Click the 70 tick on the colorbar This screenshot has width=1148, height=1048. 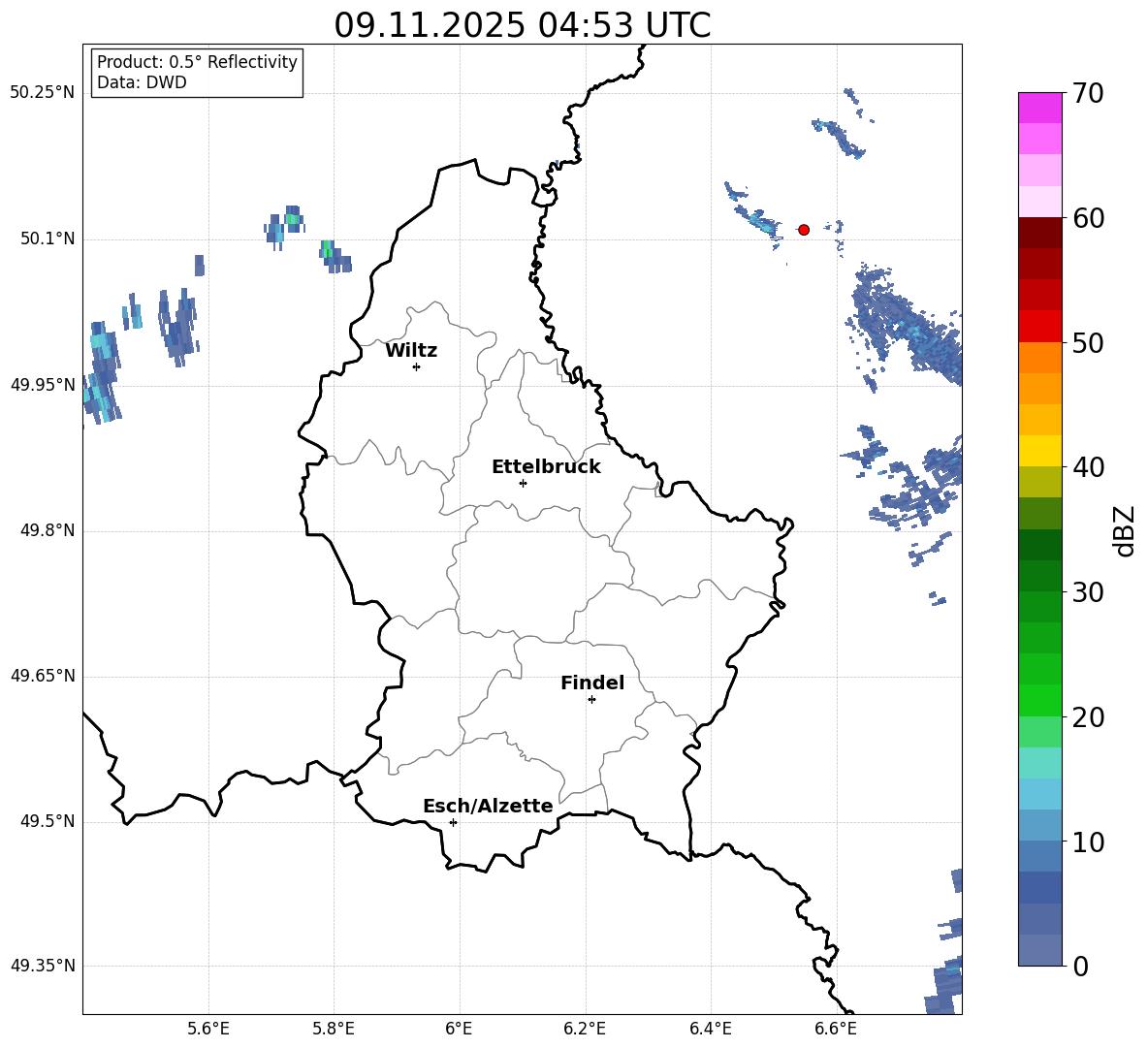(x=1088, y=93)
